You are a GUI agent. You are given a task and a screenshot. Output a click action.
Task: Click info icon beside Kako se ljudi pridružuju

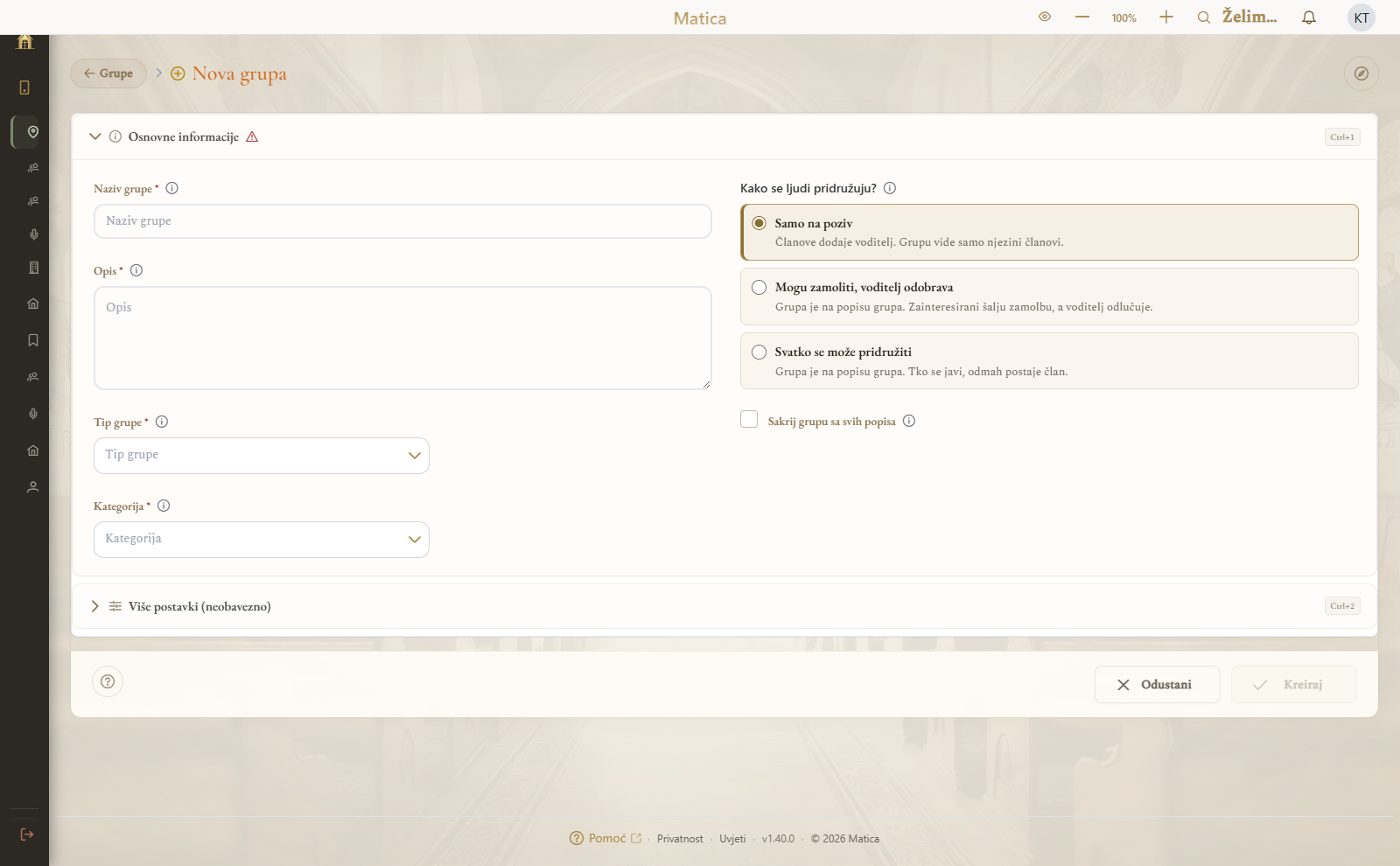click(890, 188)
